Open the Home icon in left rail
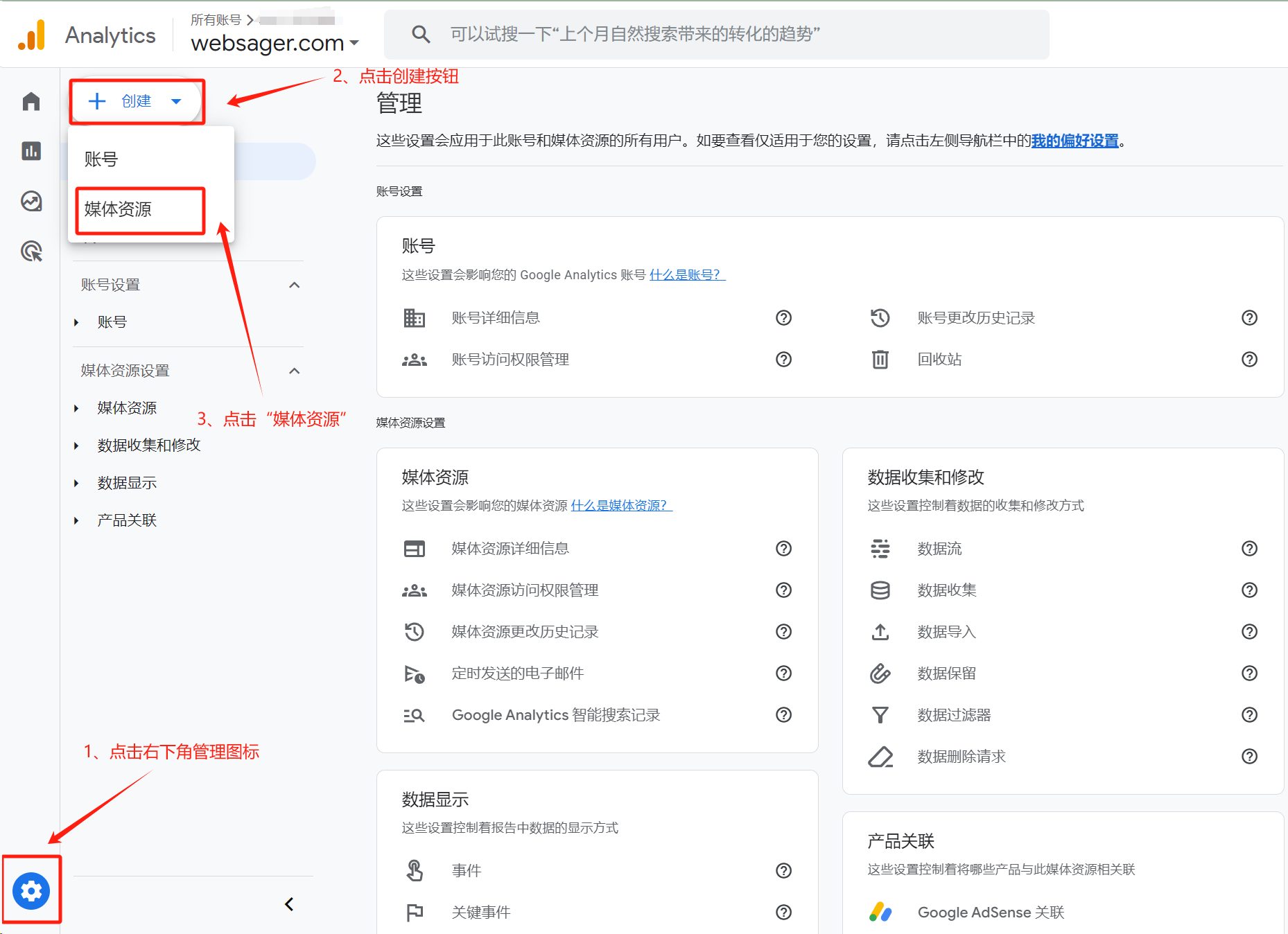The image size is (1288, 934). (31, 101)
